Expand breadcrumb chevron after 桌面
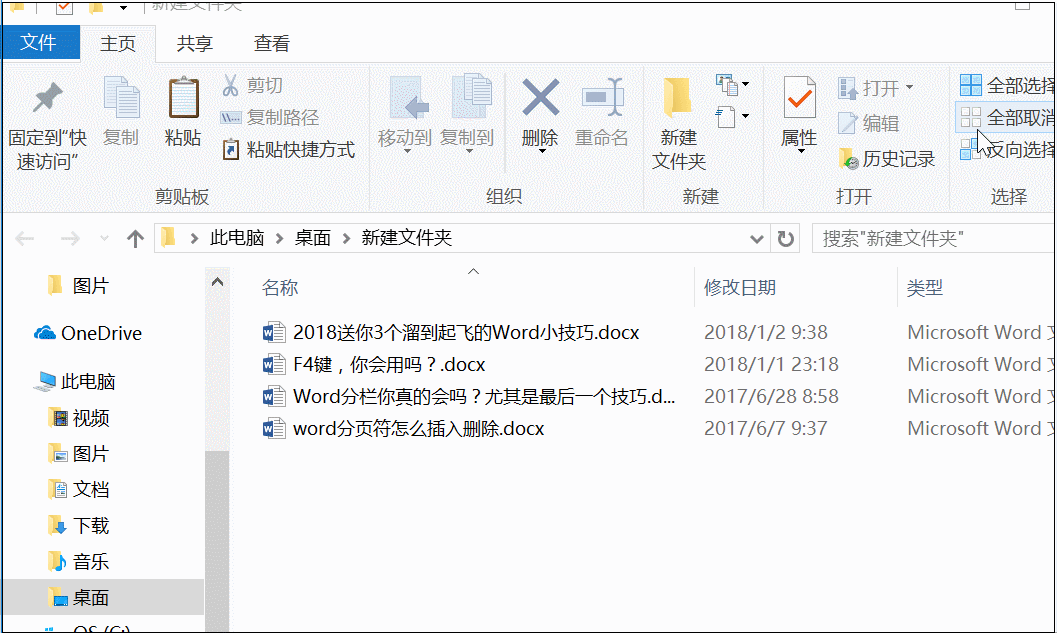Viewport: 1057px width, 633px height. pos(346,239)
